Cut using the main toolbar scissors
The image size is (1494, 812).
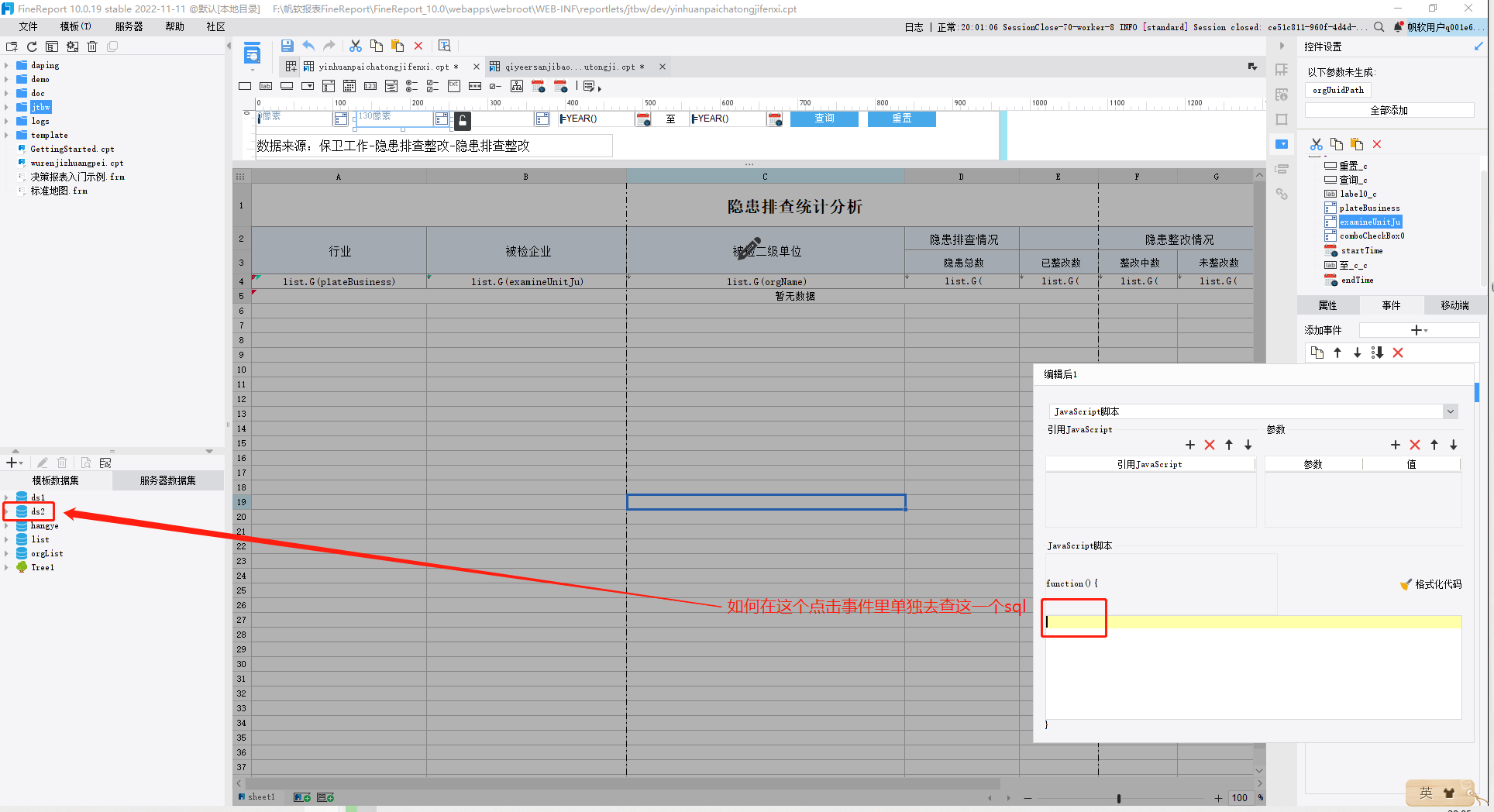[356, 46]
